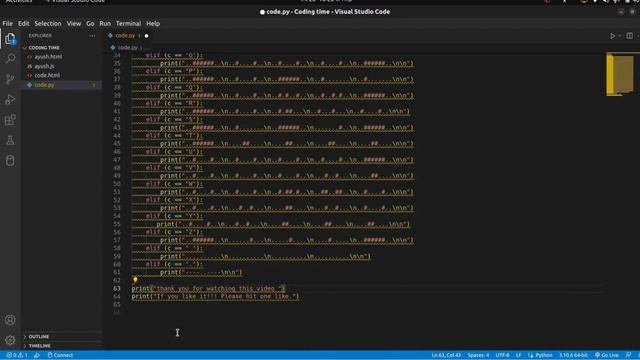Viewport: 640px width, 360px height.
Task: Click the Go Live status bar button
Action: 607,355
